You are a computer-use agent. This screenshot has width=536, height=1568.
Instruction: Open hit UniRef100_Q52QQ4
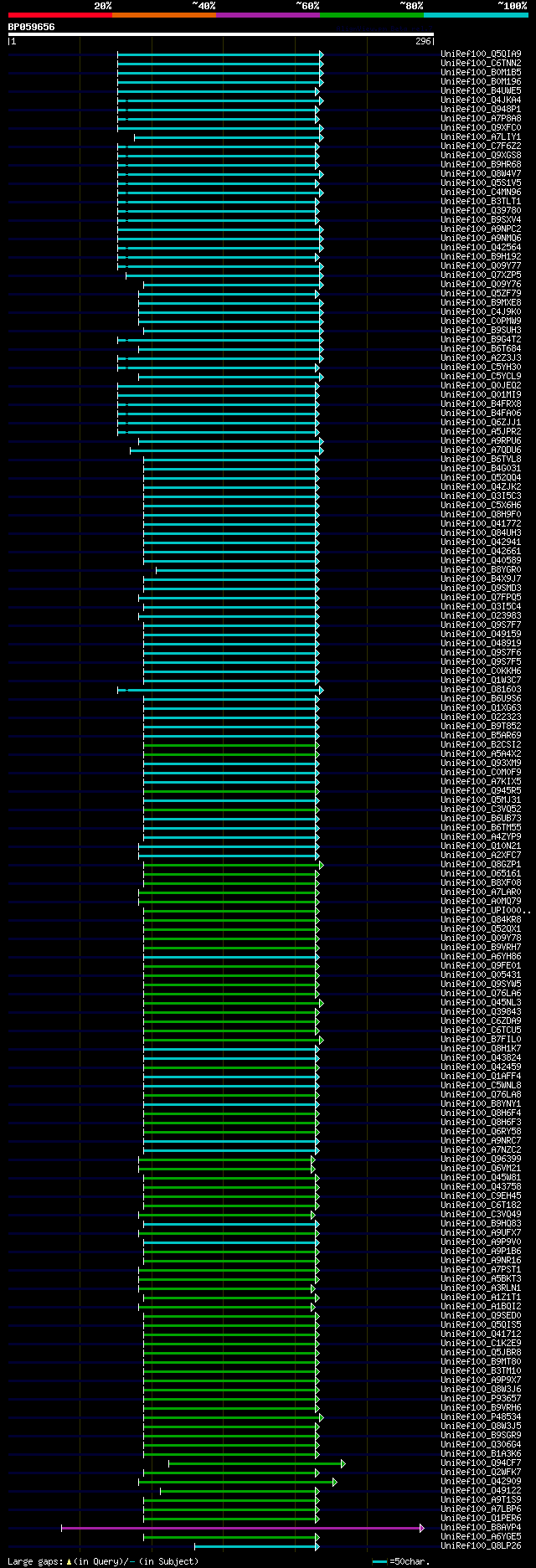[x=481, y=478]
